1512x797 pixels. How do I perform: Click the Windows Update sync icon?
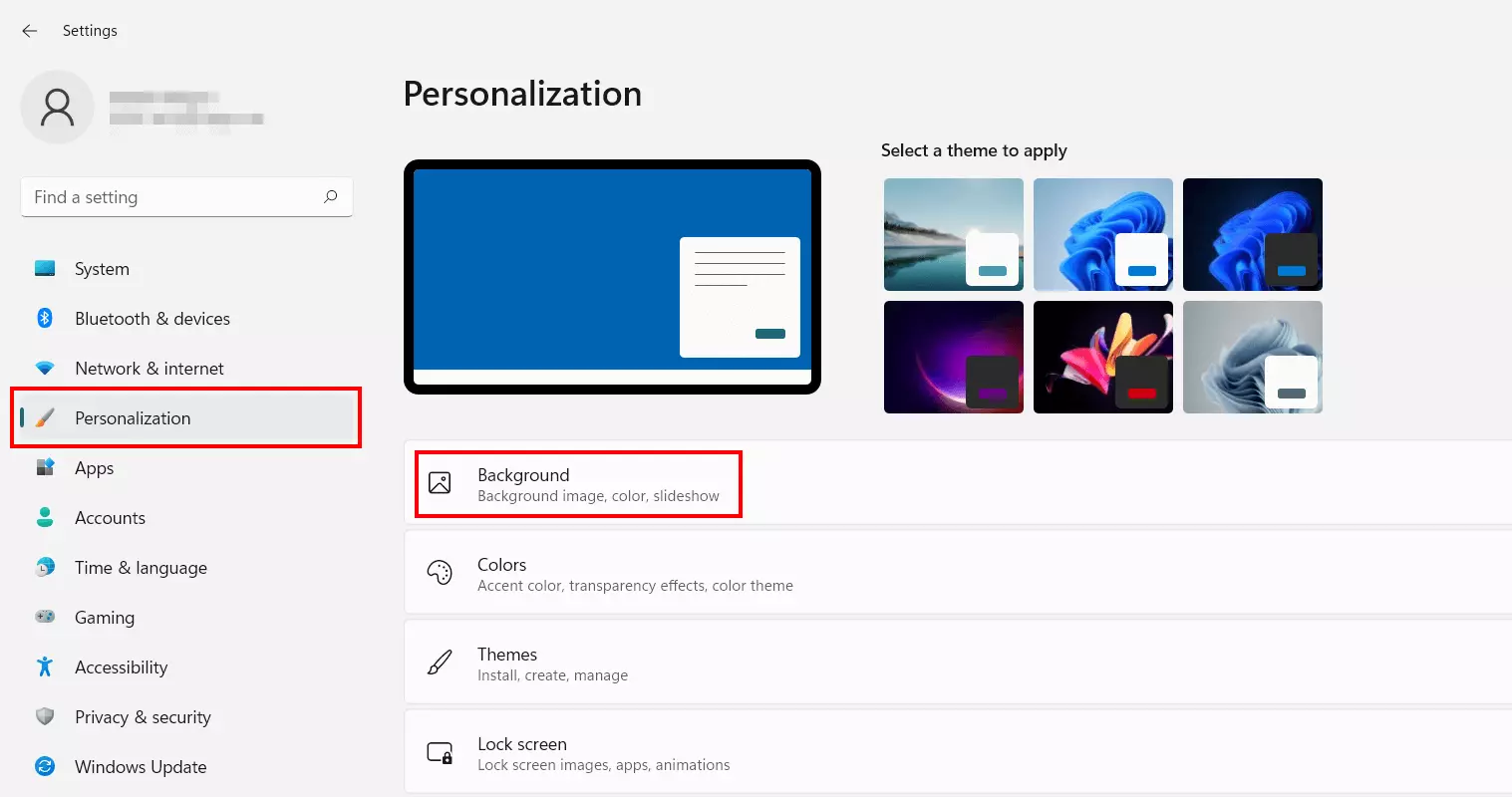click(x=45, y=766)
